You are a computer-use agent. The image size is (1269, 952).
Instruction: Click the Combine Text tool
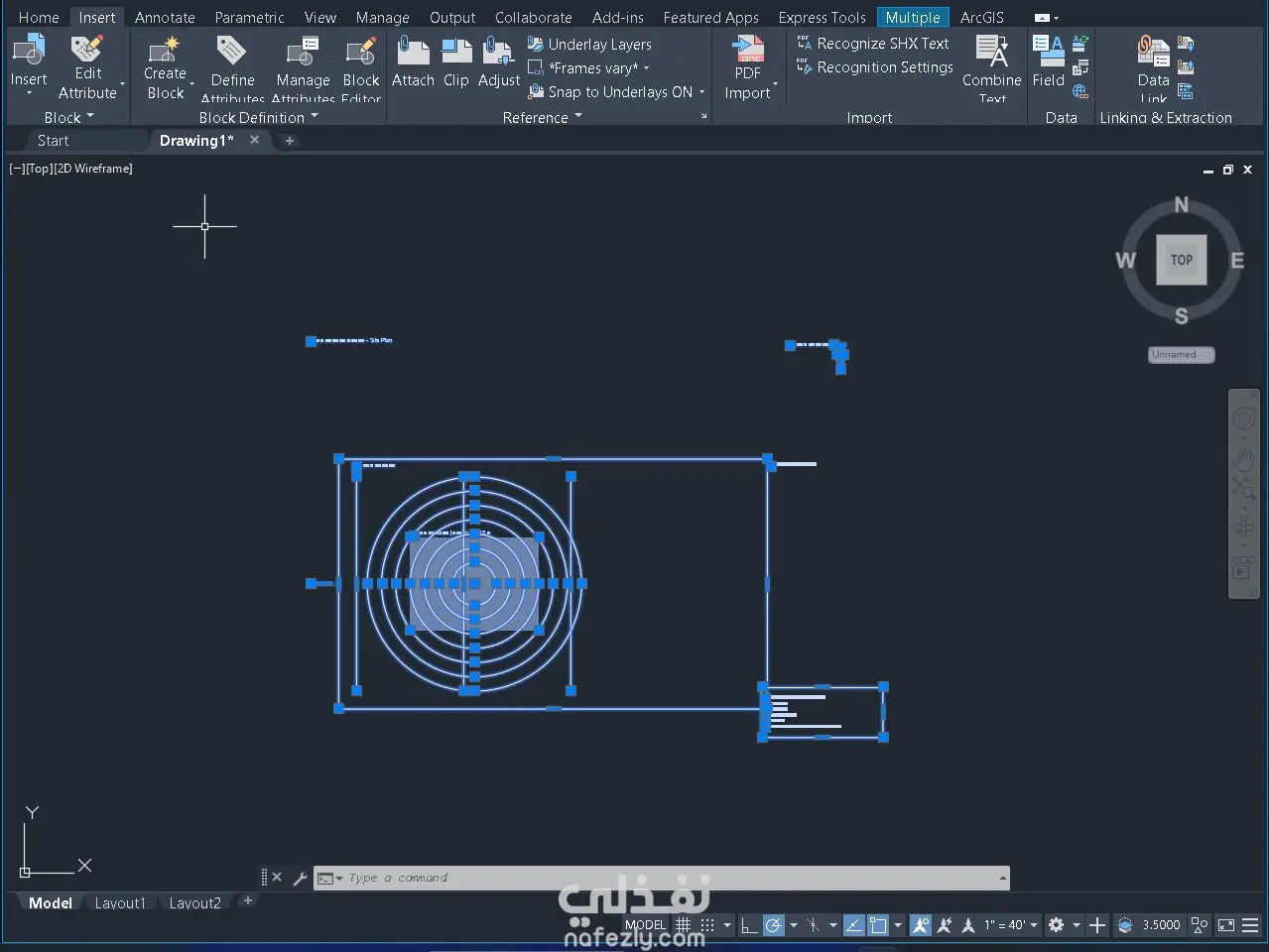click(991, 67)
